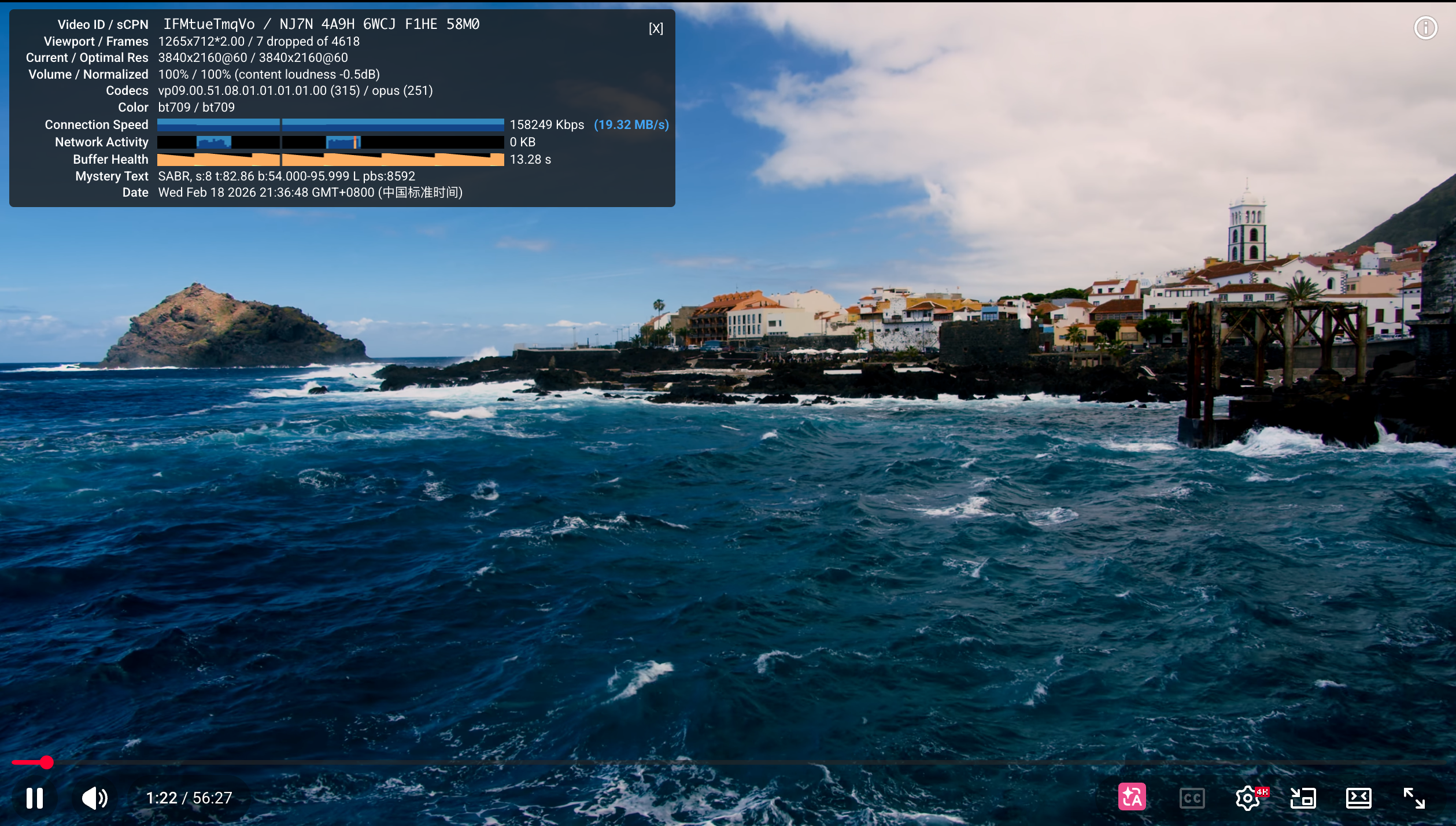Close the stats for nerds panel
Image resolution: width=1456 pixels, height=826 pixels.
click(656, 28)
